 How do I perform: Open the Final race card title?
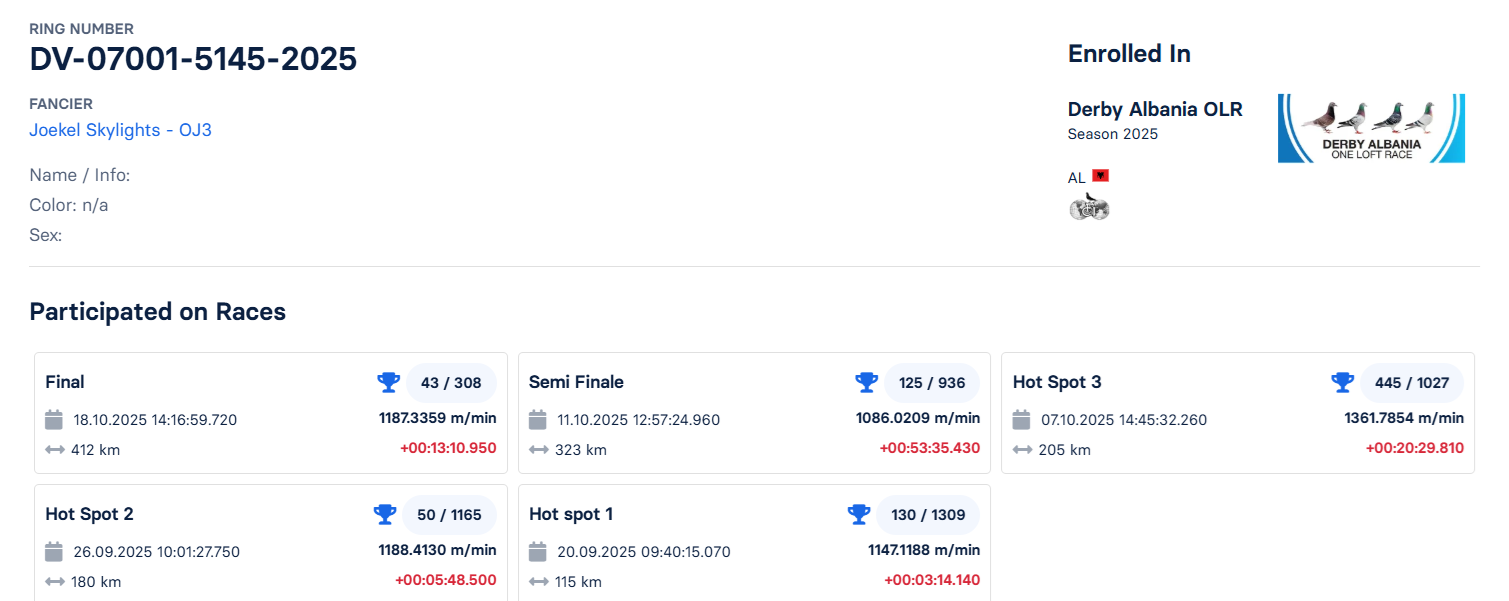[x=65, y=382]
